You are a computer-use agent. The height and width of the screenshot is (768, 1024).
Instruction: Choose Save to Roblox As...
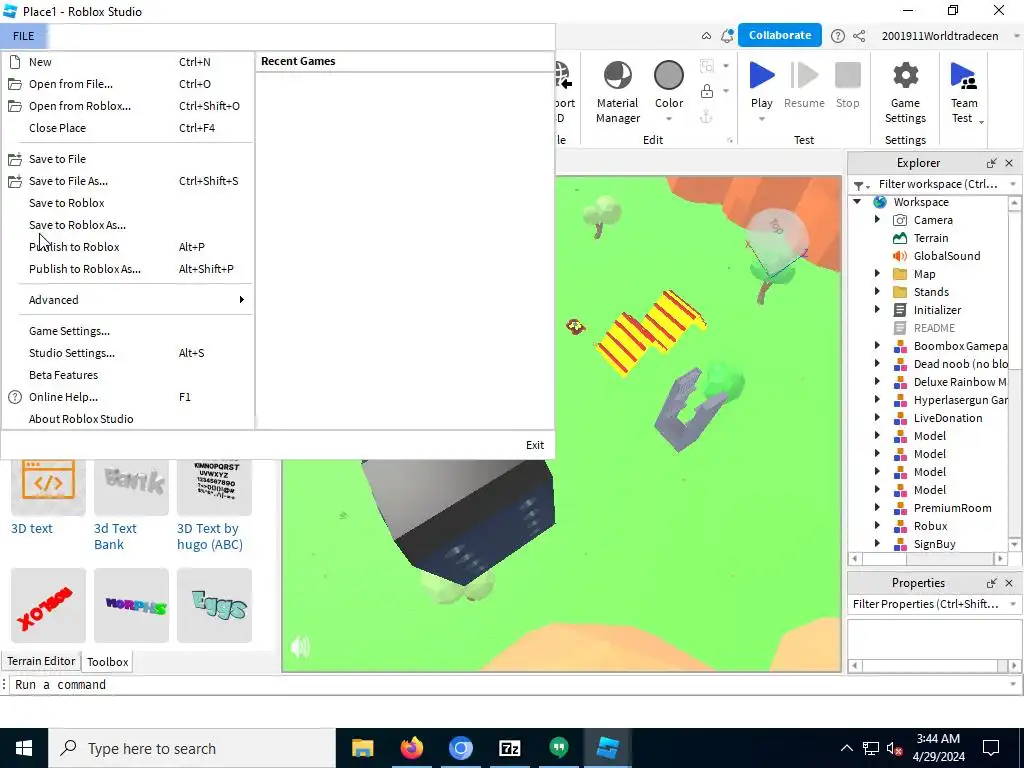coord(127,225)
